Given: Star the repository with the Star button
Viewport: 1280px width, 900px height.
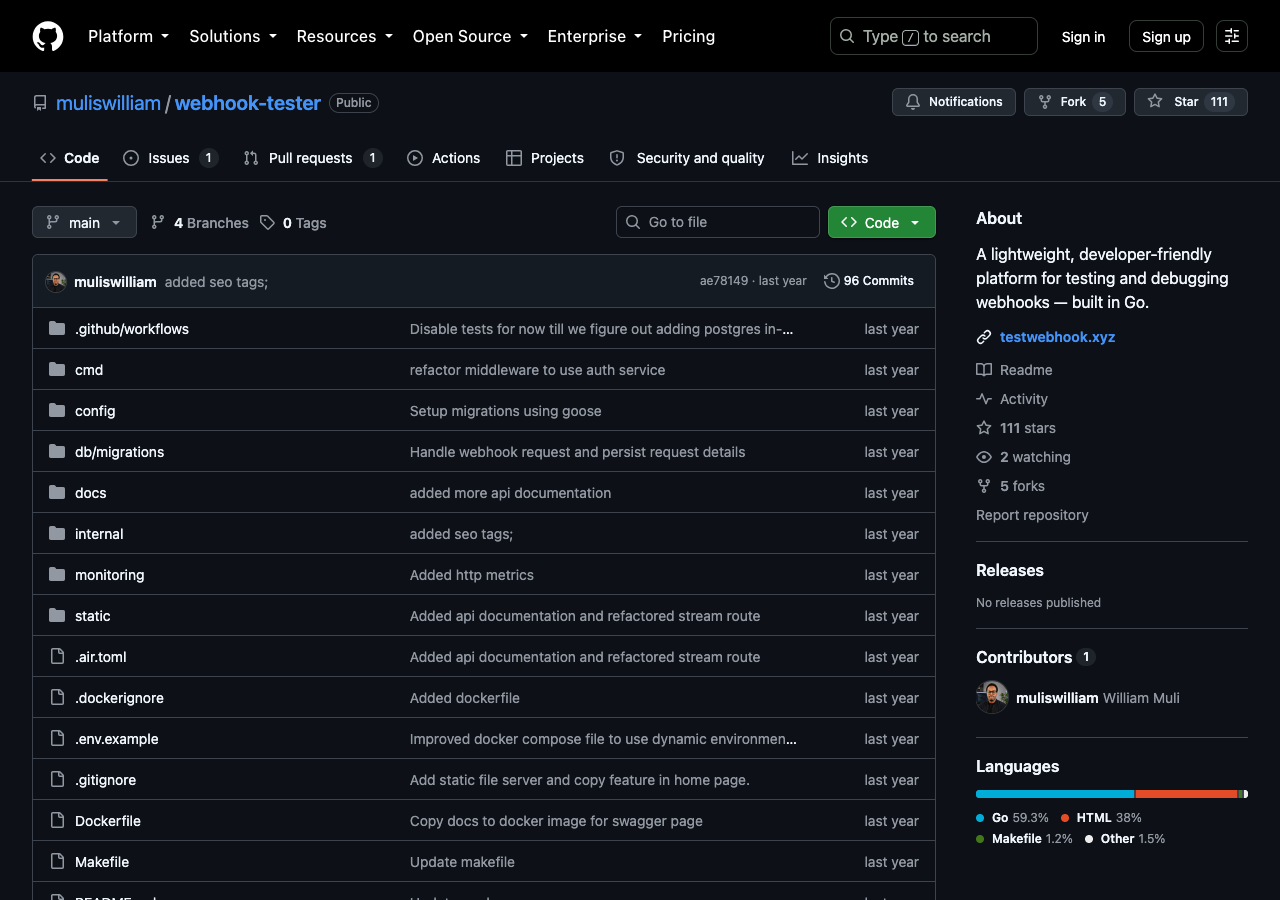Looking at the screenshot, I should (1190, 102).
